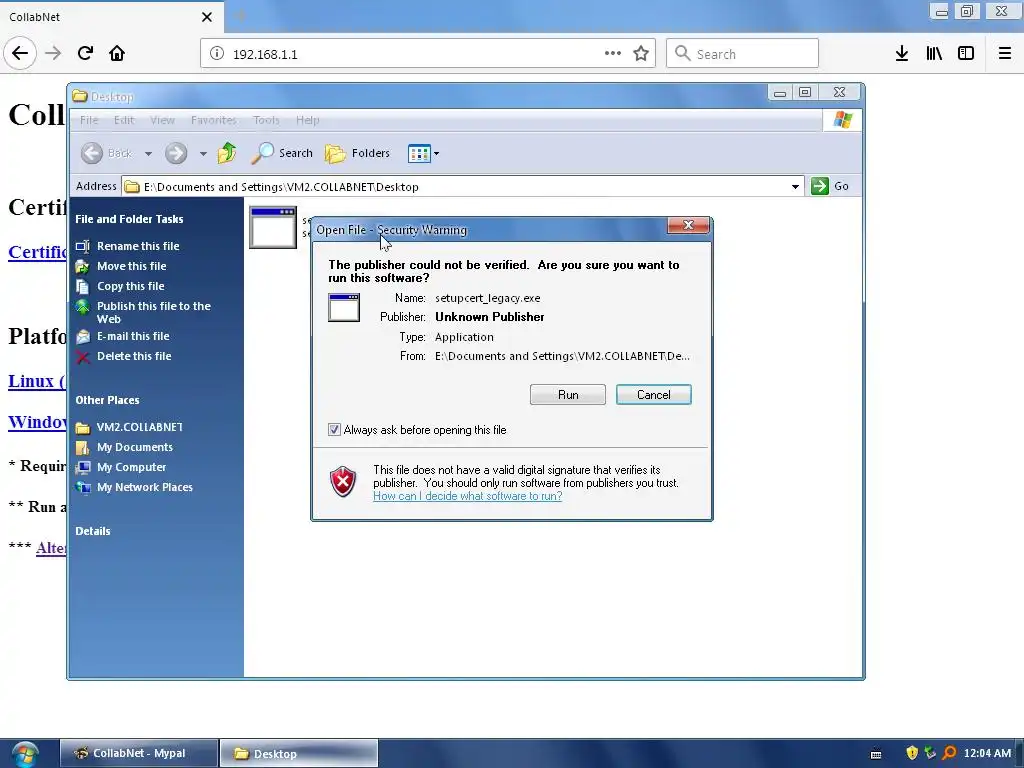The image size is (1024, 768).
Task: Bookmark this page with star icon
Action: pos(641,53)
